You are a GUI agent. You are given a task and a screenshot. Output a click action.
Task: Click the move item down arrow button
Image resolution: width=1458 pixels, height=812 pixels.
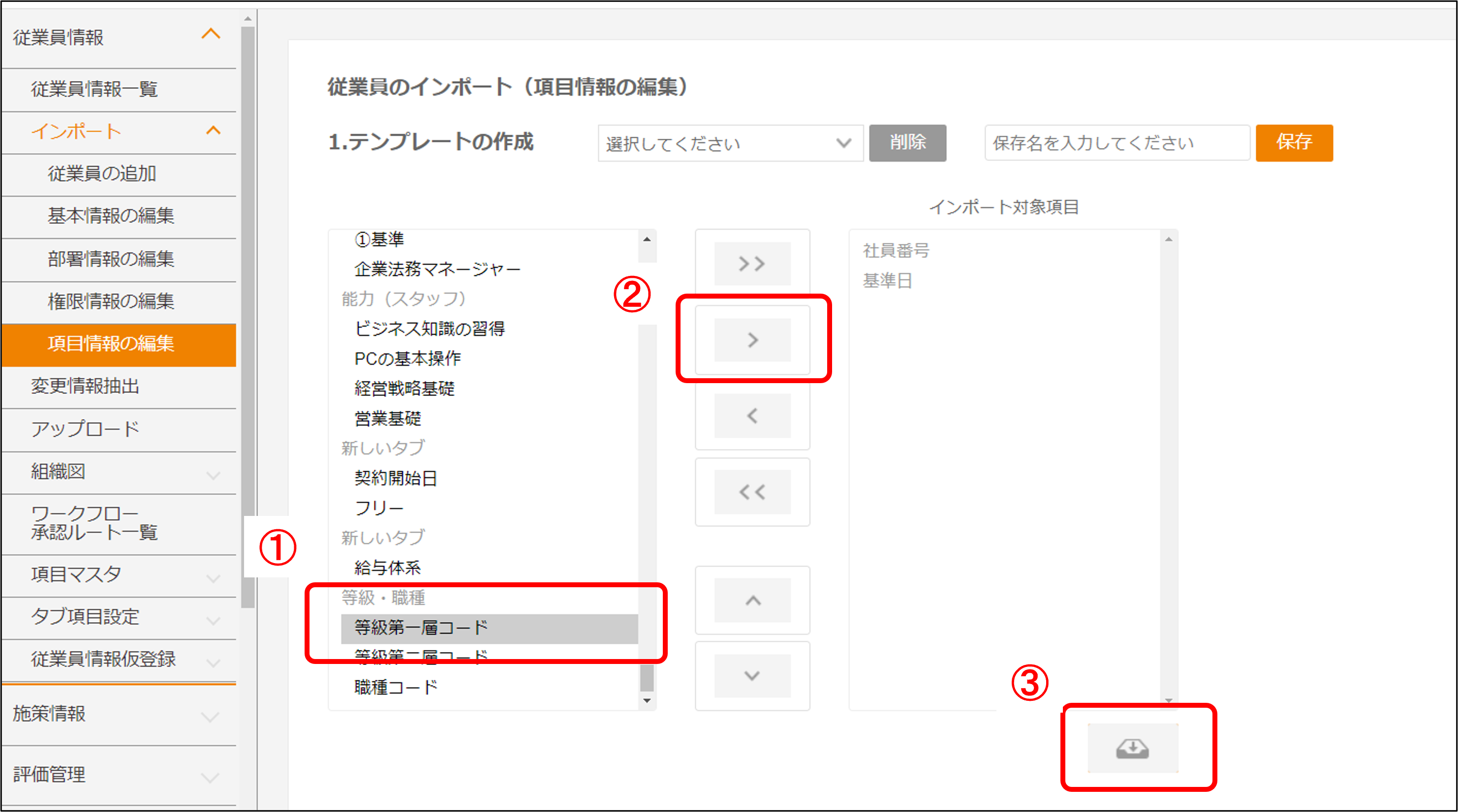(752, 676)
